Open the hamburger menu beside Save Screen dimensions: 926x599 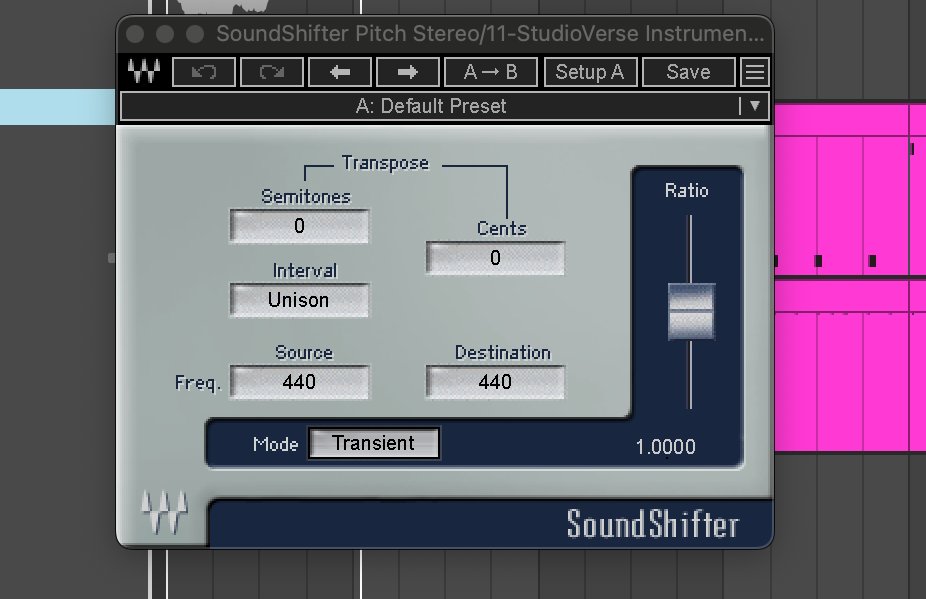coord(754,71)
